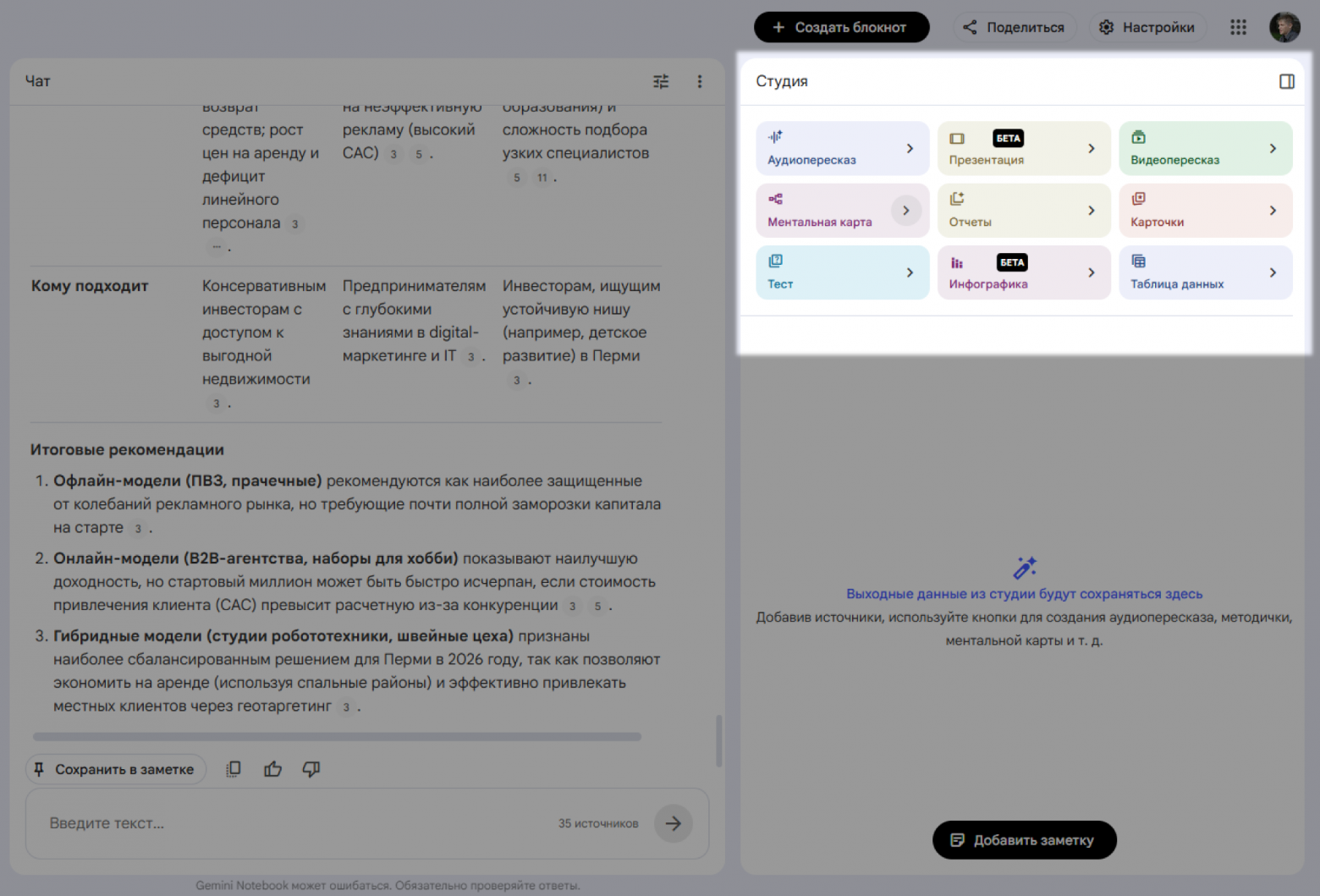Copy the response with copy icon
This screenshot has height=896, width=1320.
coord(234,769)
